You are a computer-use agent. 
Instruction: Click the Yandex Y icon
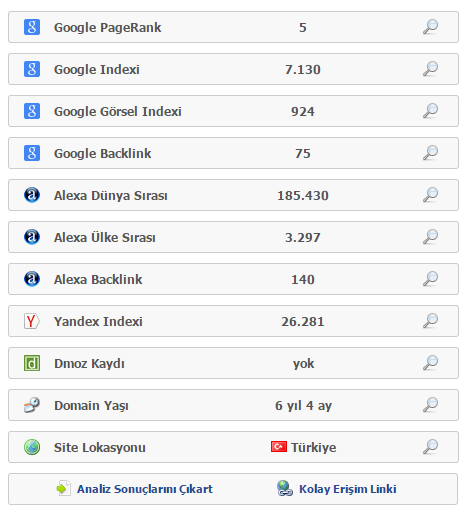(x=32, y=321)
